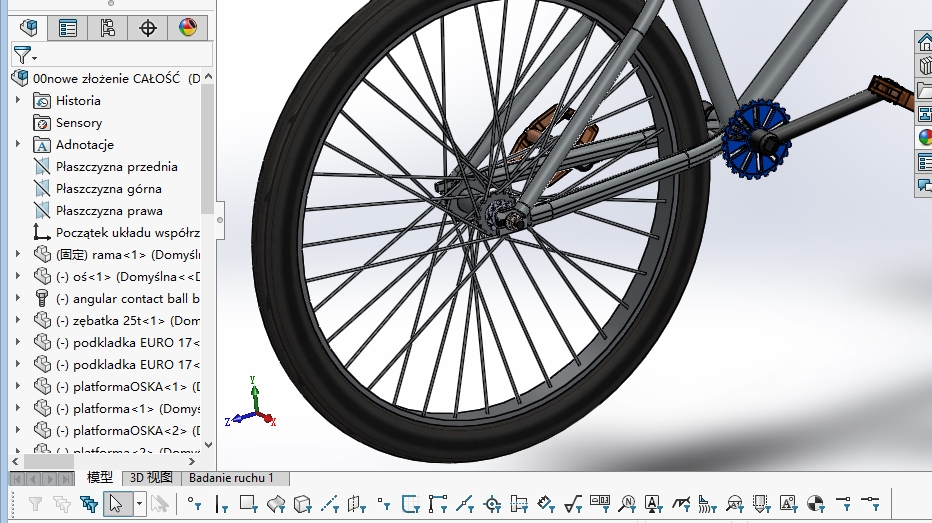Viewport: 932px width, 523px height.
Task: Collapse the FeatureManager panel with the side handle
Action: click(220, 220)
